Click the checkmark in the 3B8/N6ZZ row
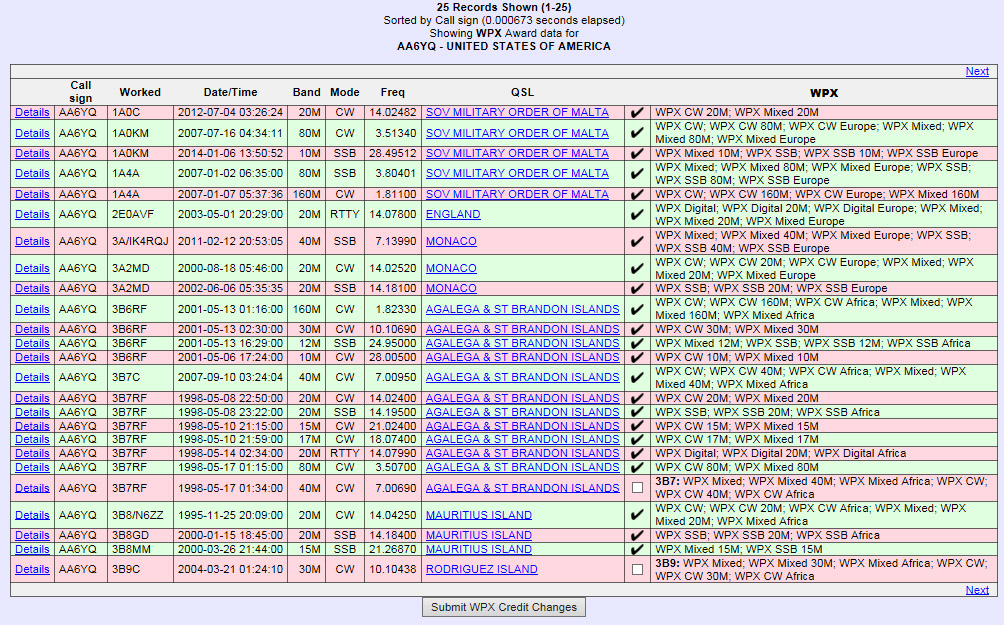 [x=637, y=516]
